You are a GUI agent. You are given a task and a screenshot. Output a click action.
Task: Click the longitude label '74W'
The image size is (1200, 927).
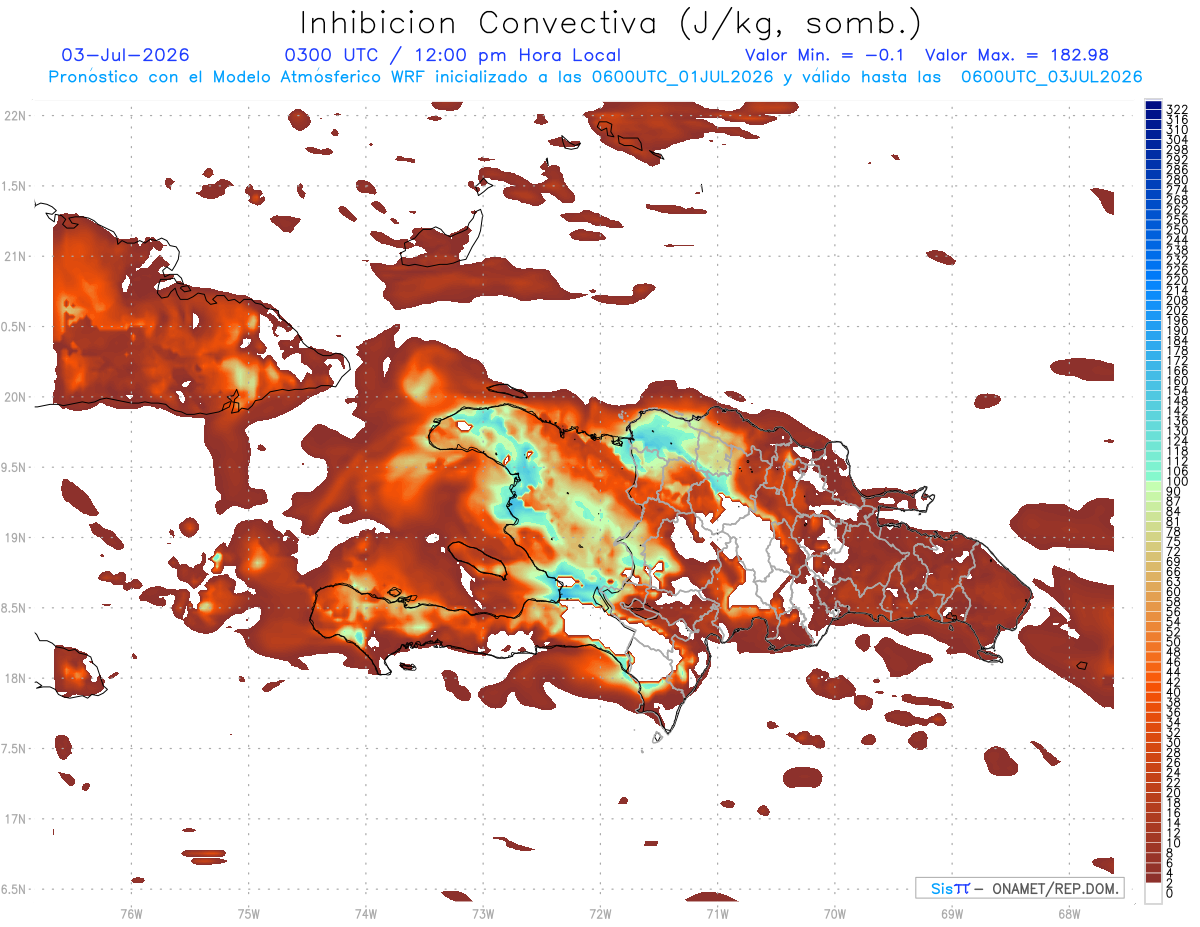click(366, 914)
